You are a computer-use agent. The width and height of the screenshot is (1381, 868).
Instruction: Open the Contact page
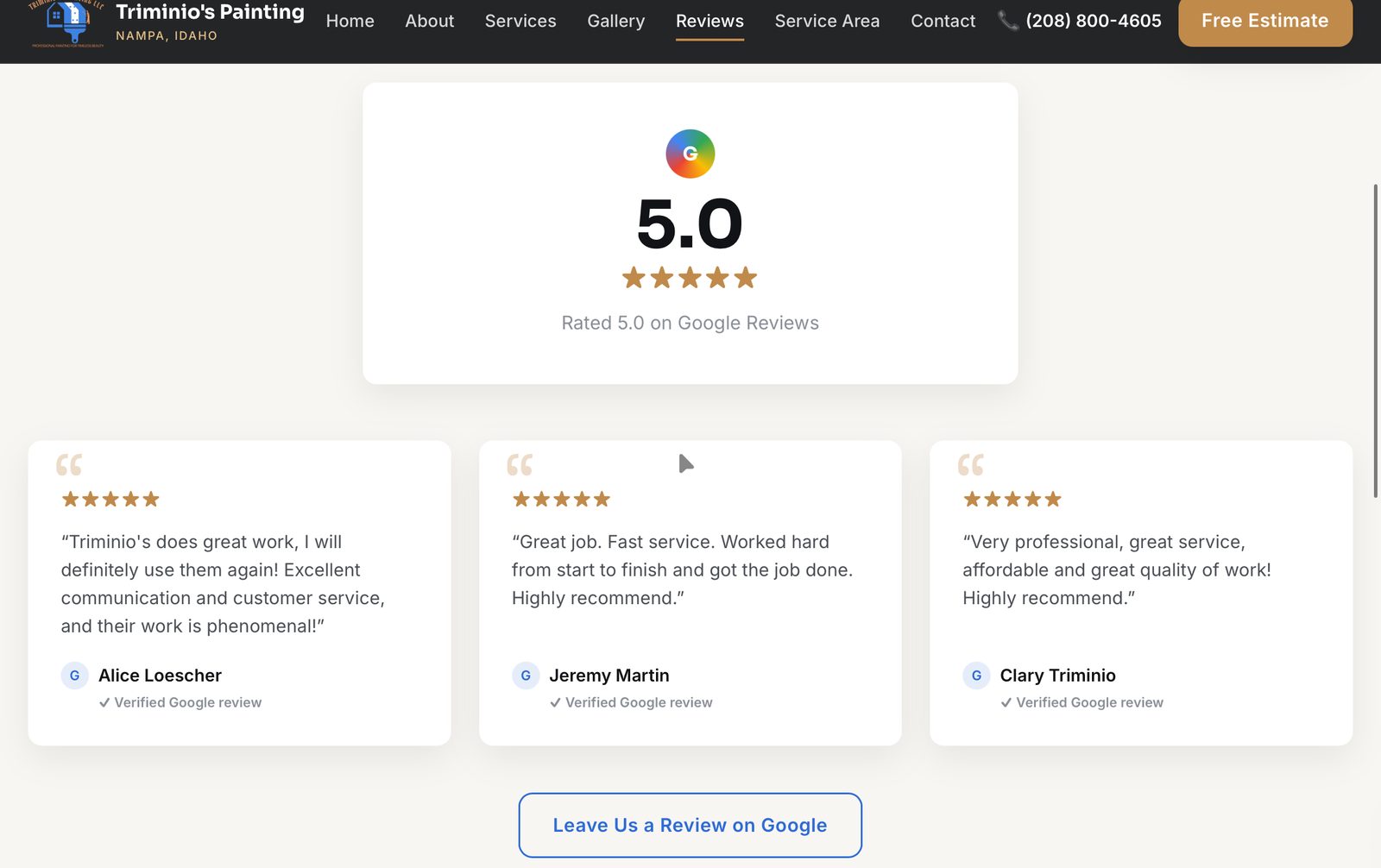click(943, 21)
